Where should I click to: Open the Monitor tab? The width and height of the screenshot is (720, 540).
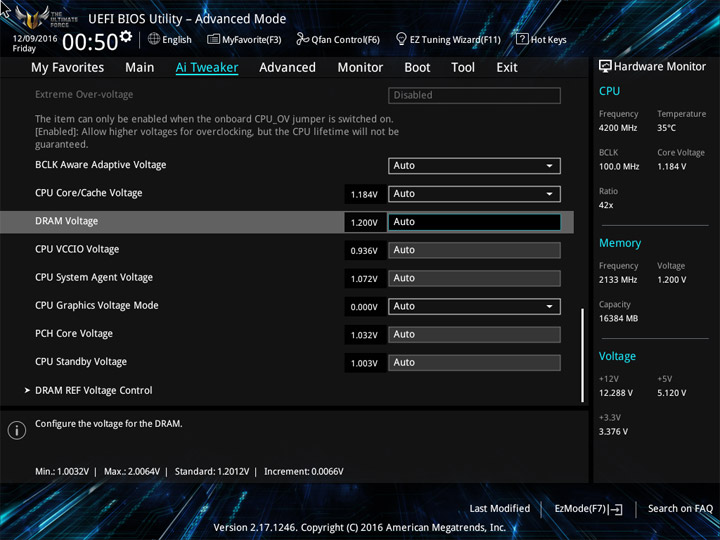[x=360, y=68]
